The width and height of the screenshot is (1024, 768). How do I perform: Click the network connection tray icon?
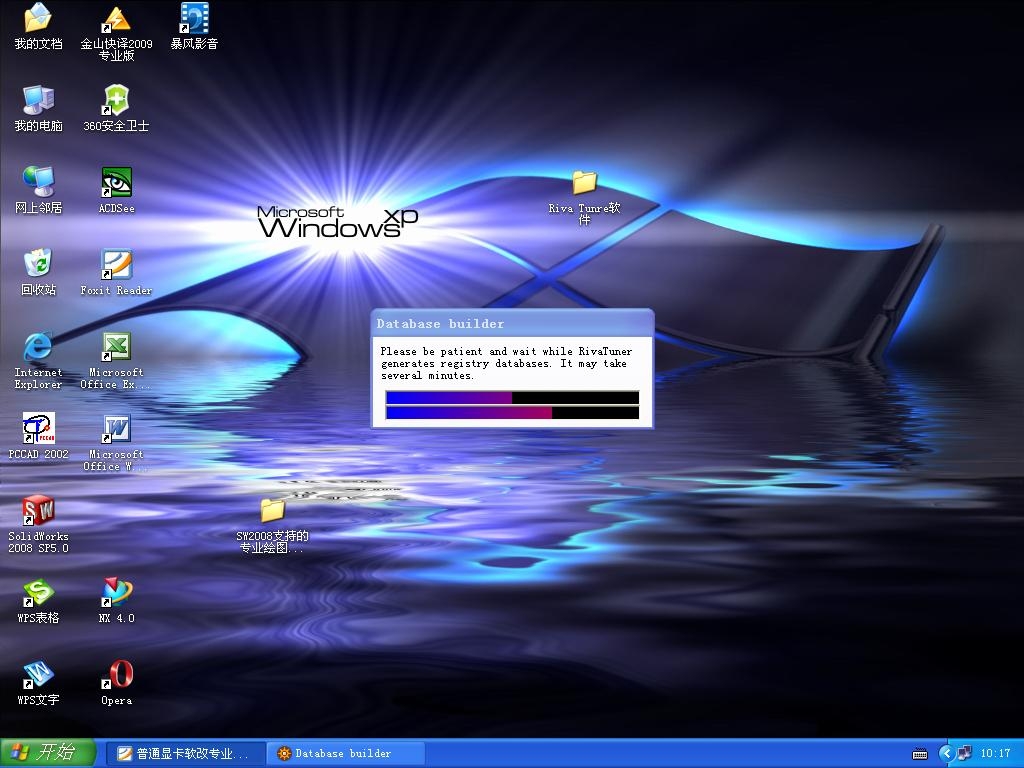(964, 754)
